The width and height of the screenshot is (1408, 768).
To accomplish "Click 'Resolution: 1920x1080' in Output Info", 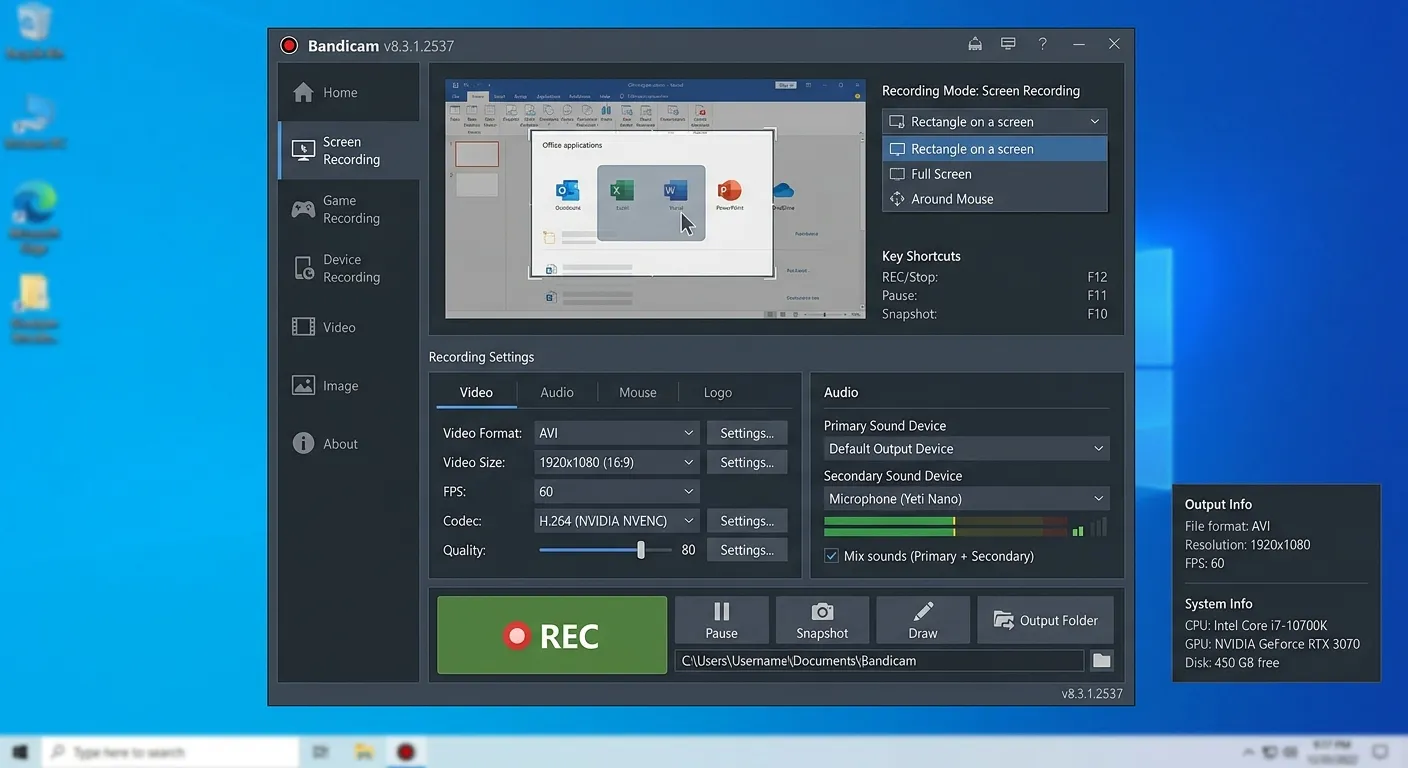I will (1247, 545).
